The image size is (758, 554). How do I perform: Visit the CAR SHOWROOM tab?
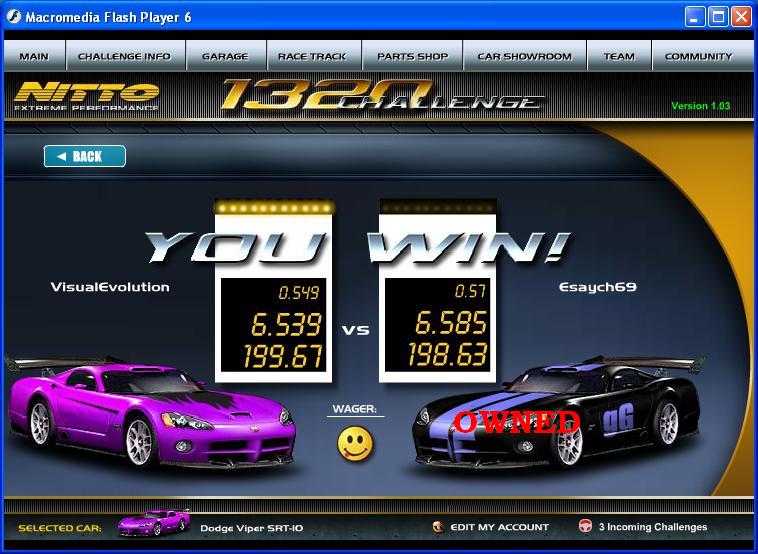[x=525, y=56]
